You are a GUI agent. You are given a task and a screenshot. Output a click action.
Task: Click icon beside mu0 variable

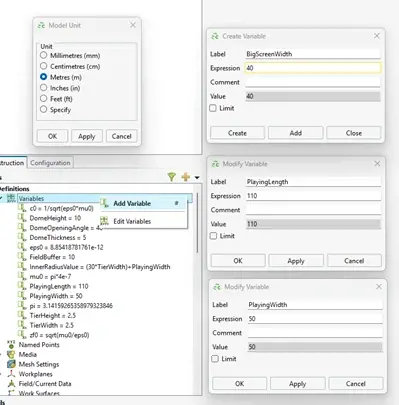(x=22, y=276)
